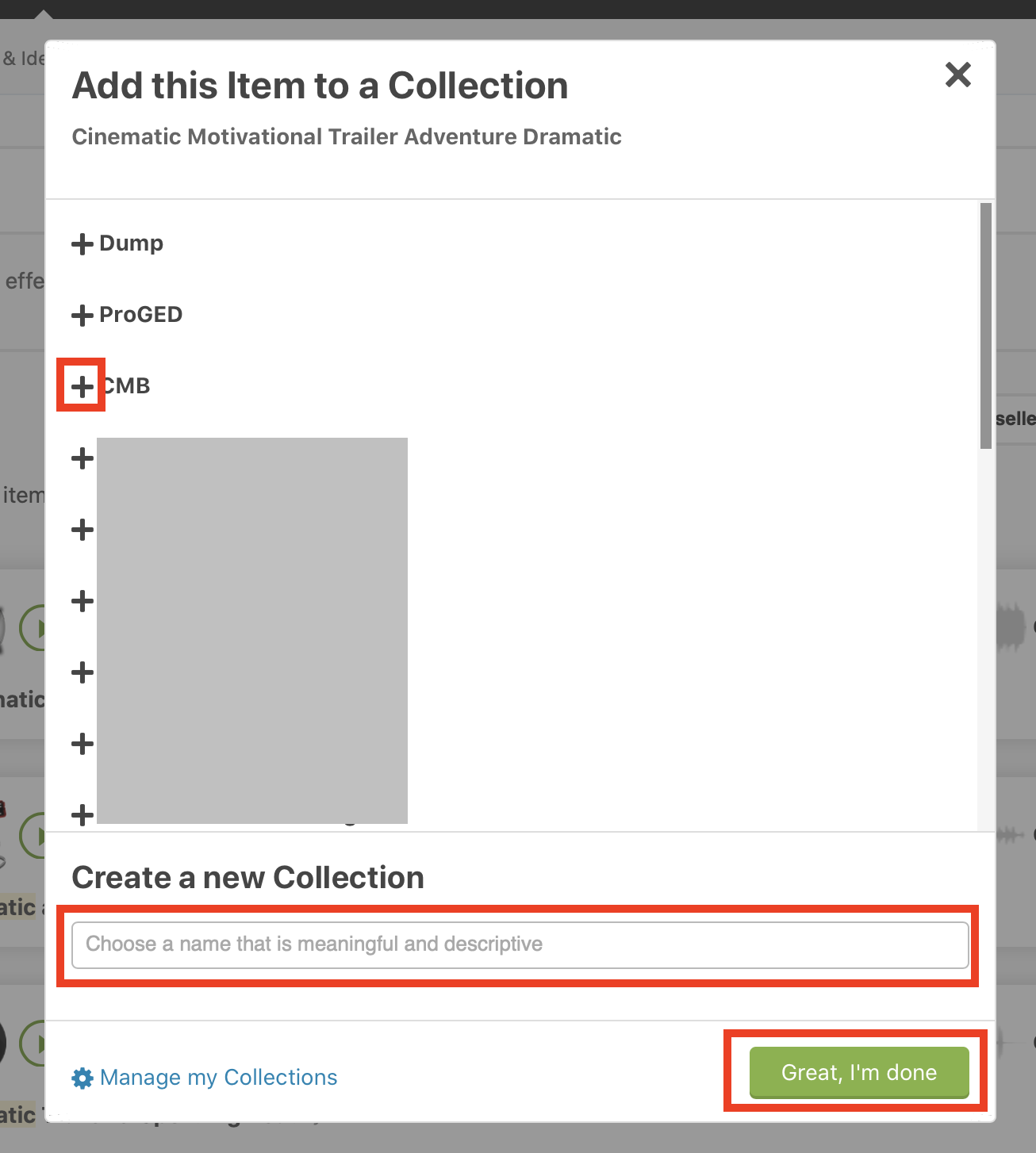Screen dimensions: 1036x1153
Task: Close the Add to Collection dialog
Action: [x=958, y=75]
